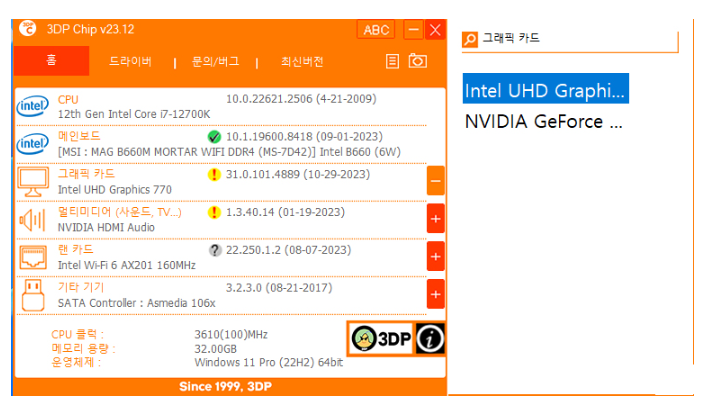Click the 그래픽 카드 label in device list
720x406 pixels.
(86, 174)
